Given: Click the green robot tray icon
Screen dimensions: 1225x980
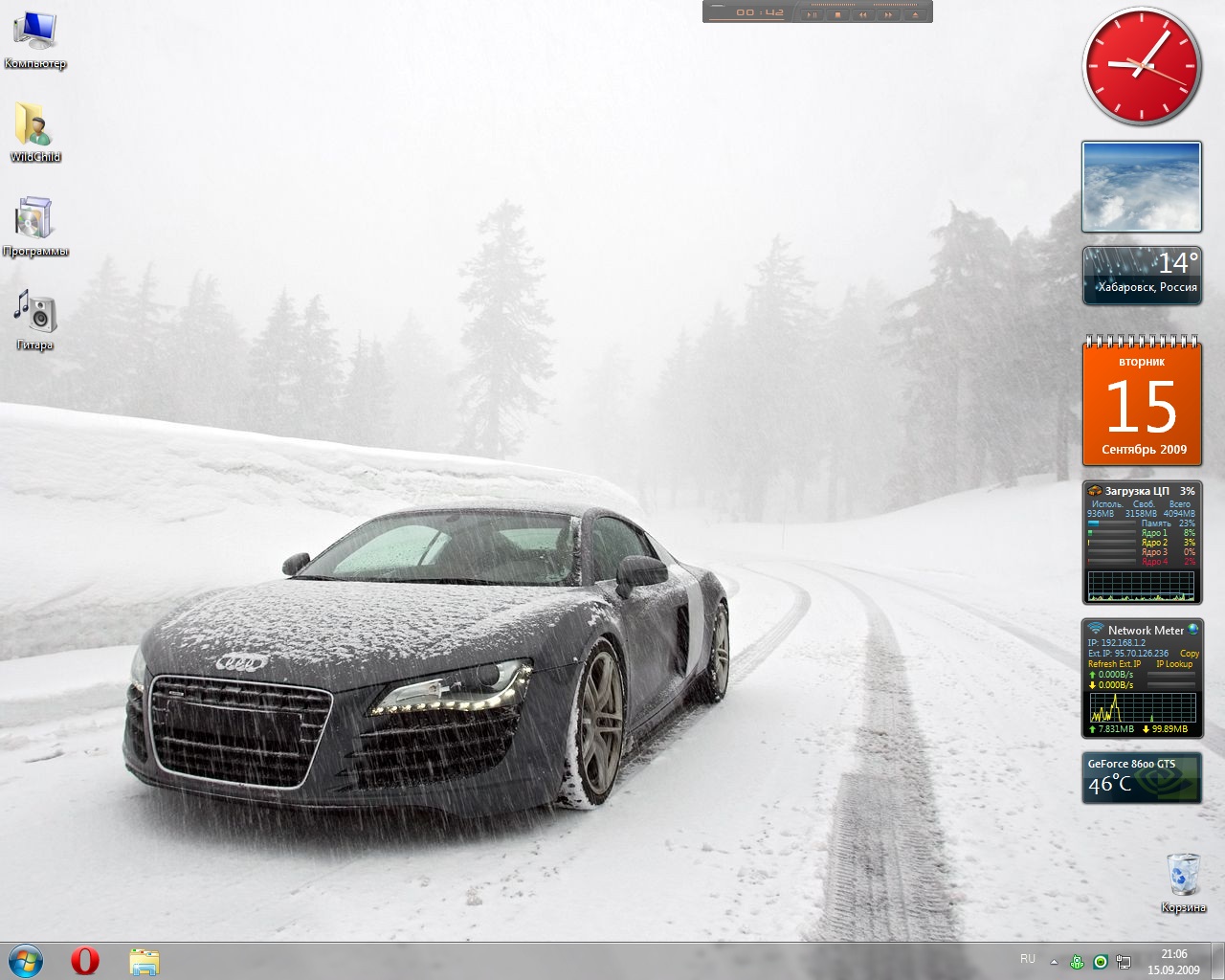Looking at the screenshot, I should tap(1078, 962).
